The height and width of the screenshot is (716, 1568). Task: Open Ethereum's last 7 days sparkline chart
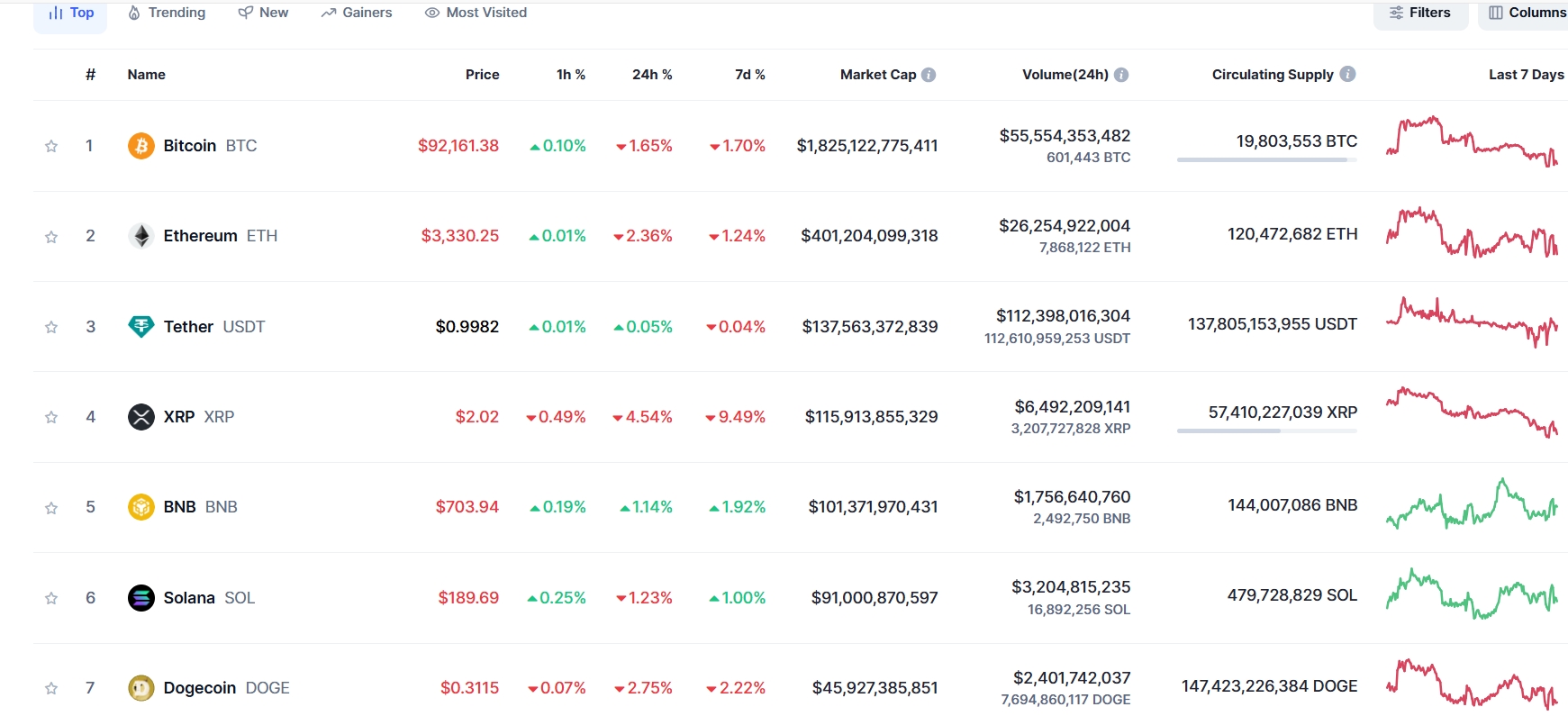click(1472, 232)
